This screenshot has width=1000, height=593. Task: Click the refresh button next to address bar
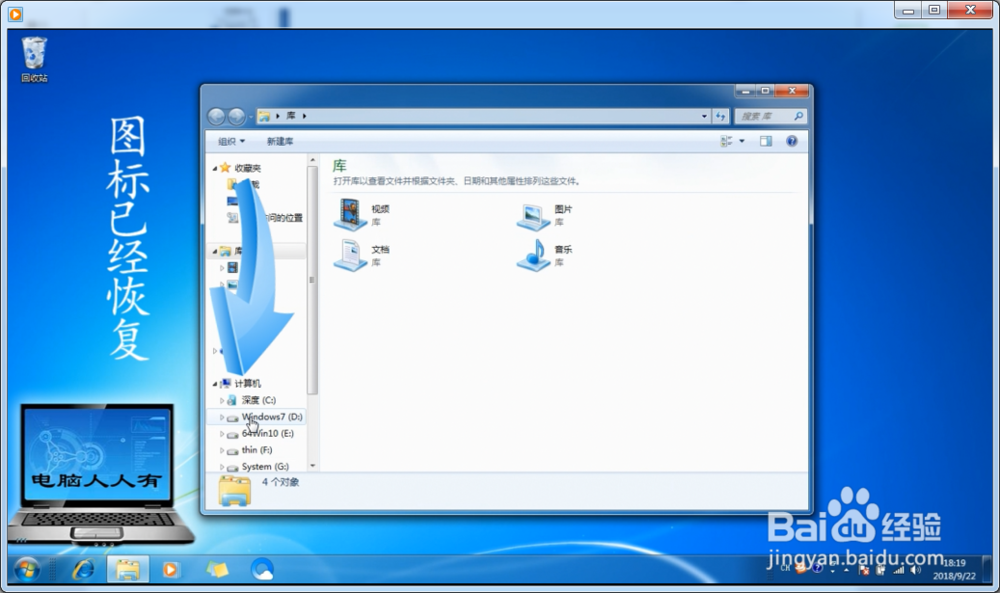click(x=720, y=116)
